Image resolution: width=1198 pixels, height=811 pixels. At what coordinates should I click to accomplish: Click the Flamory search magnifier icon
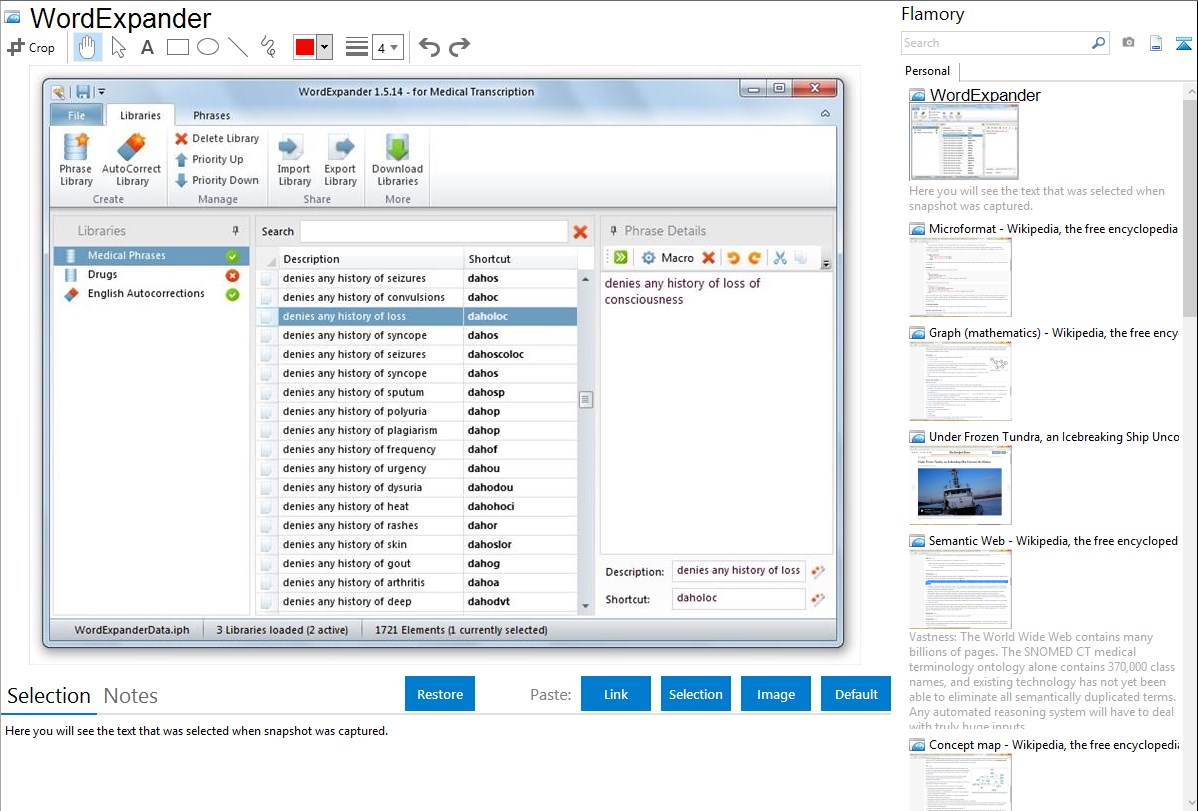[1098, 43]
